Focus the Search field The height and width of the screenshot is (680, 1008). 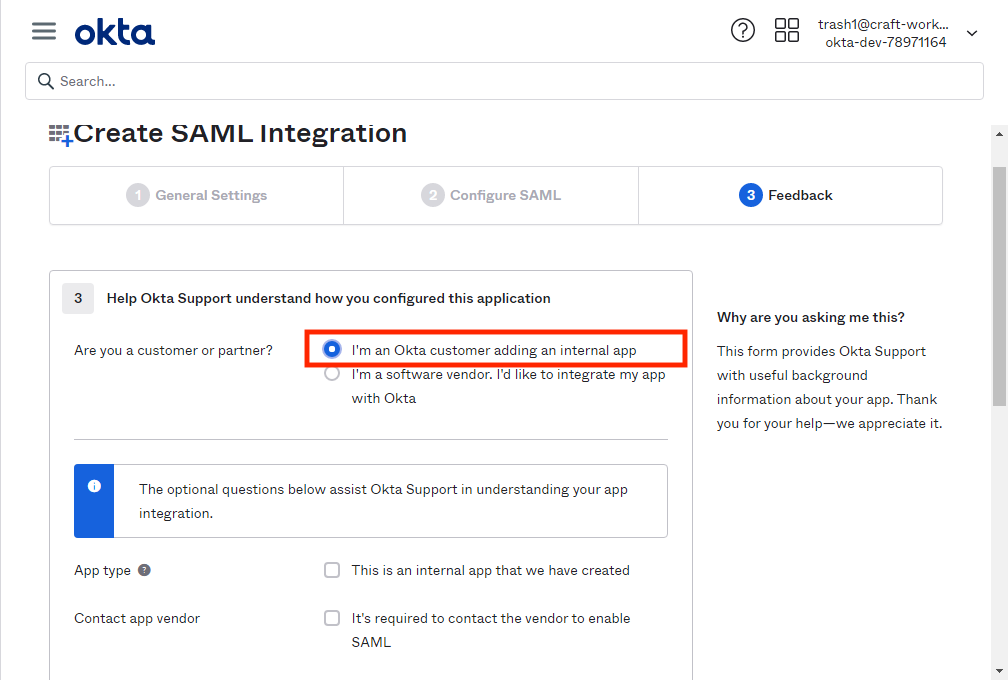pos(504,81)
